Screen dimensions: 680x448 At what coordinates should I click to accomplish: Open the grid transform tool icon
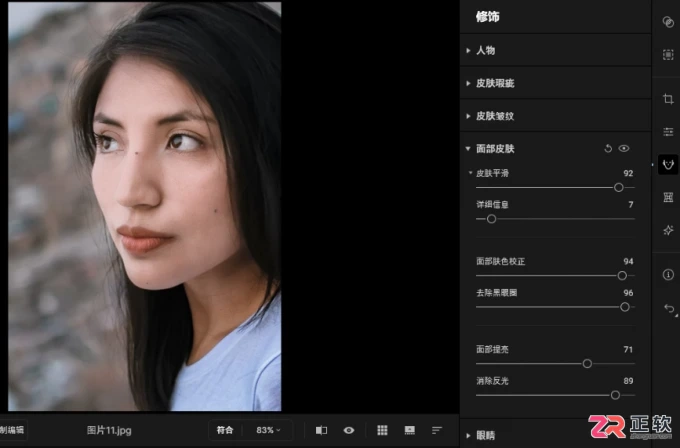tap(668, 197)
